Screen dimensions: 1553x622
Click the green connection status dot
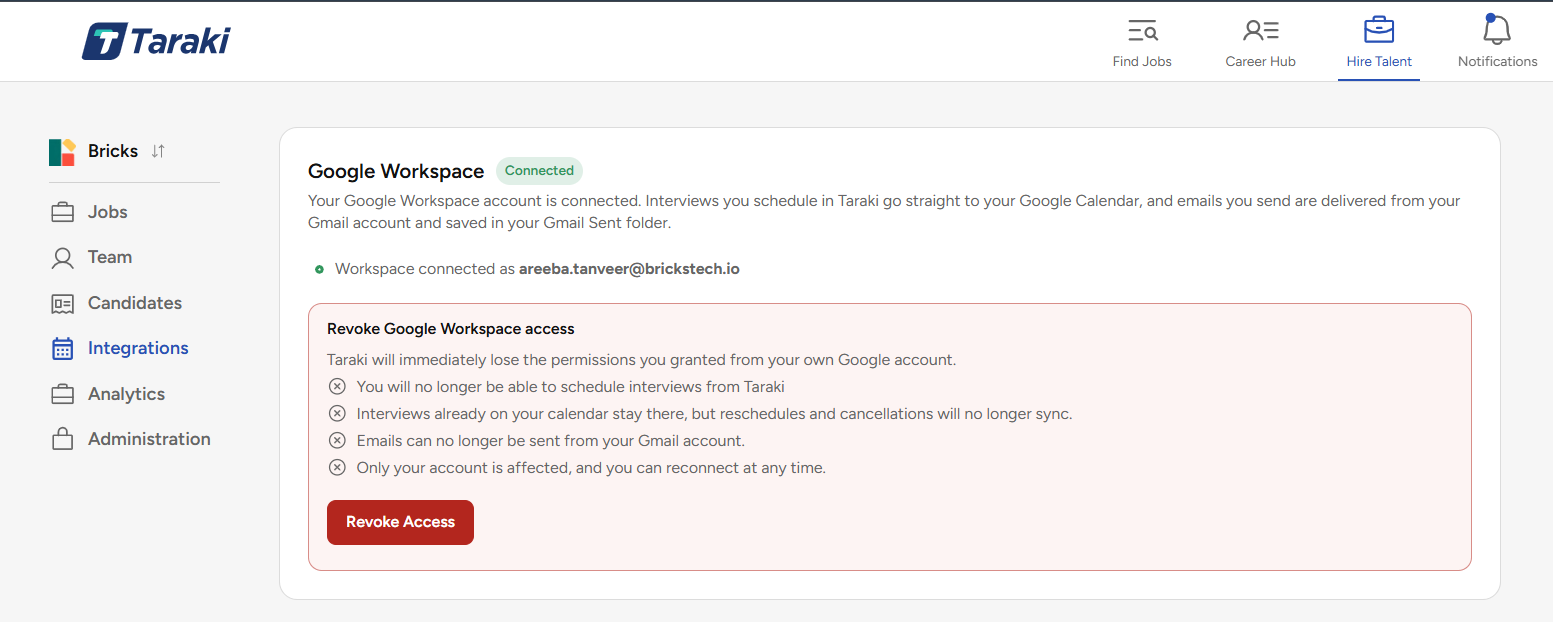coord(319,269)
